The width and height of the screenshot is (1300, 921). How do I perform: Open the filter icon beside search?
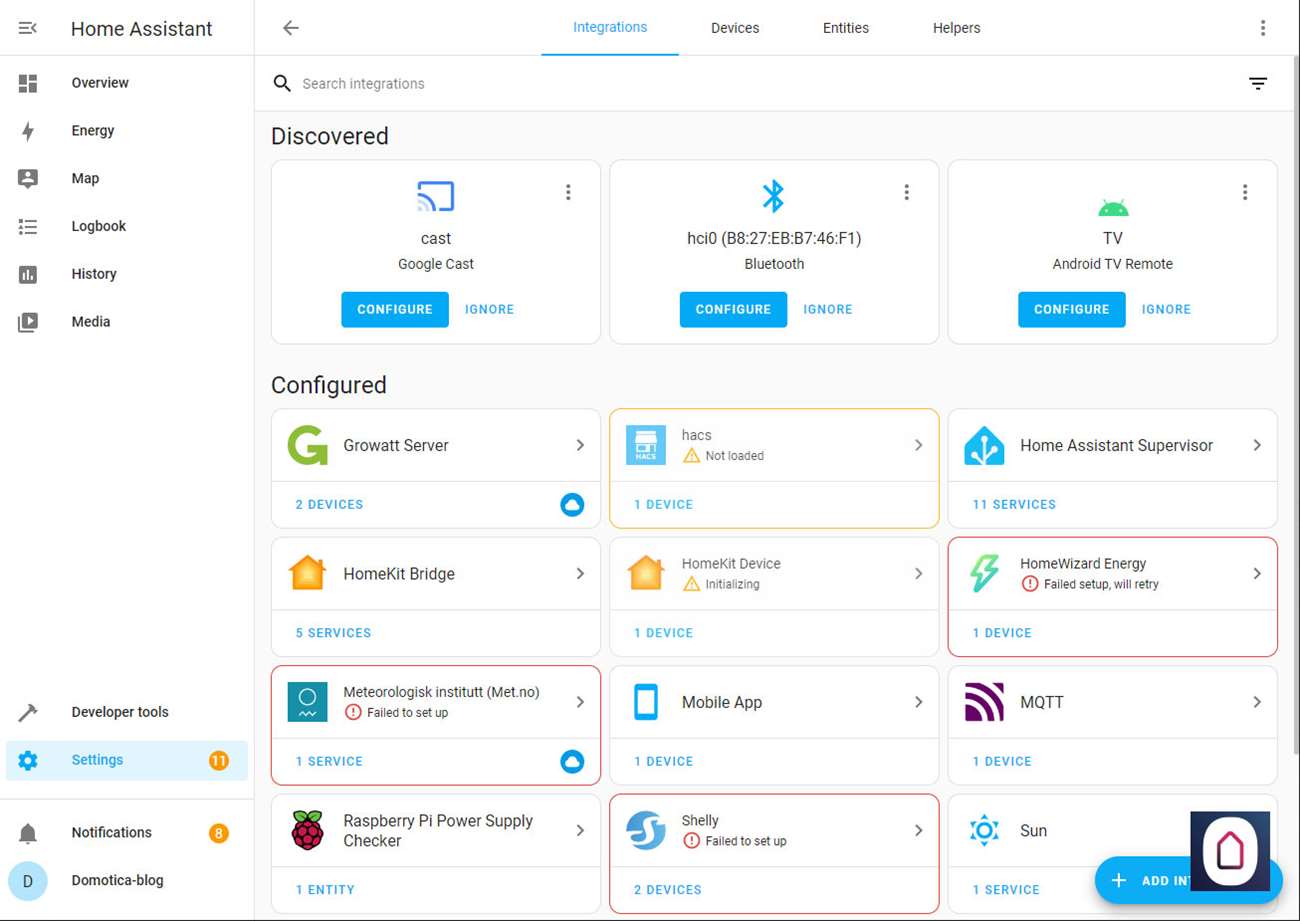(x=1258, y=84)
